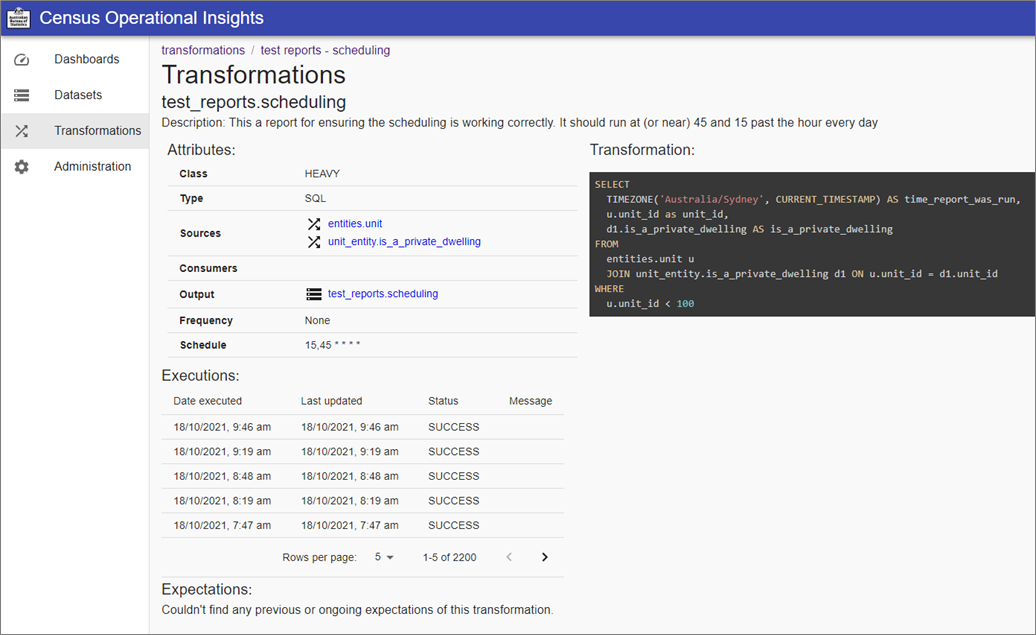Click dataset icon beside test_reports.scheduling output
This screenshot has height=635, width=1036.
pos(314,294)
